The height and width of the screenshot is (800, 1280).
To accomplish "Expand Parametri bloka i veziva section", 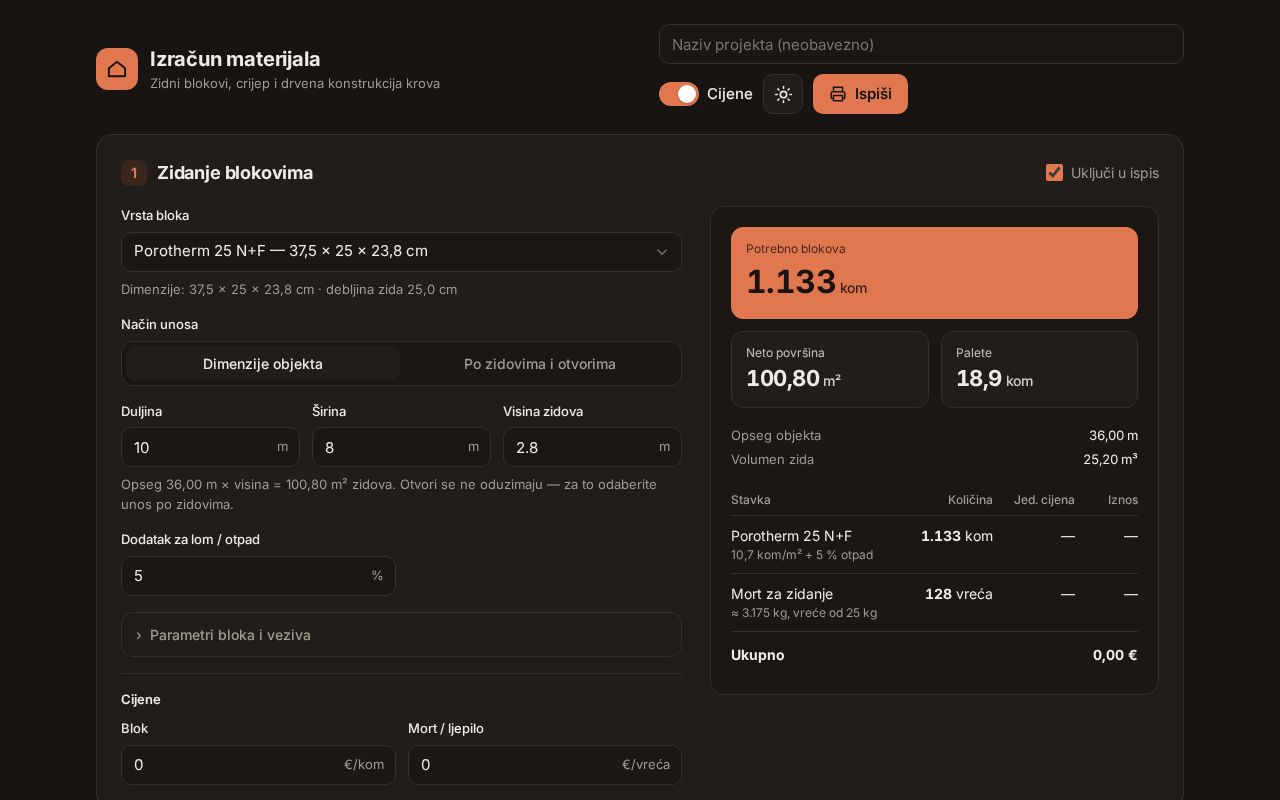I will (x=401, y=635).
